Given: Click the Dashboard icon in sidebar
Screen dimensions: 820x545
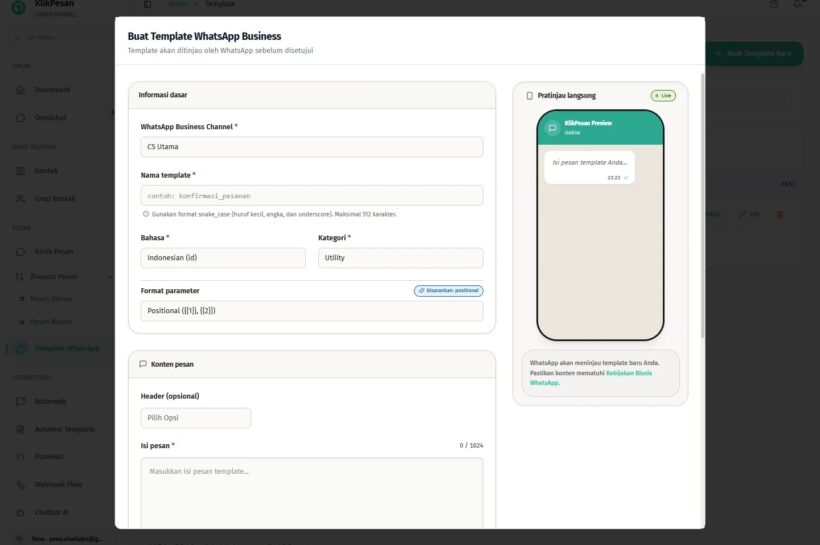Looking at the screenshot, I should click(x=21, y=90).
